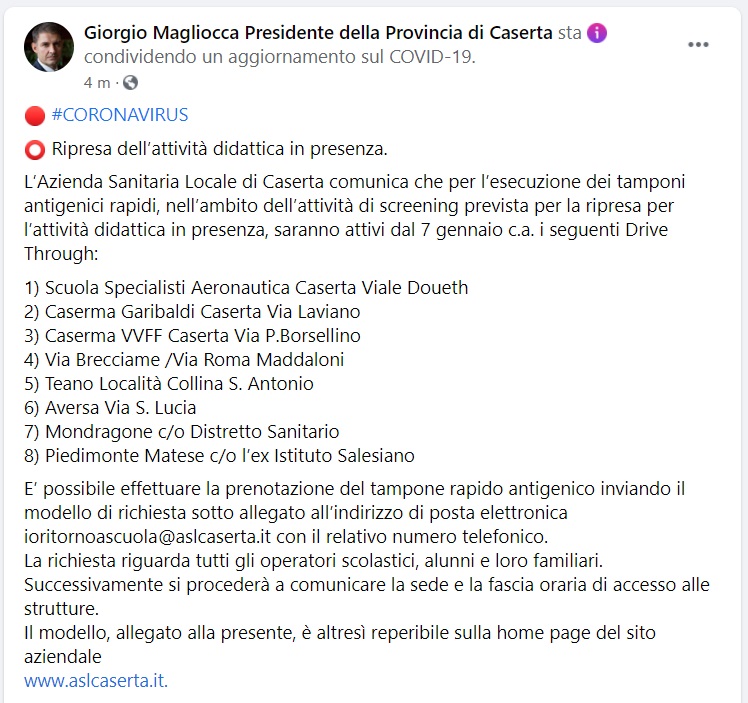Screen dimensions: 748x703
Task: Select the Caserma Garibaldi Via Laviano item
Action: (x=192, y=312)
